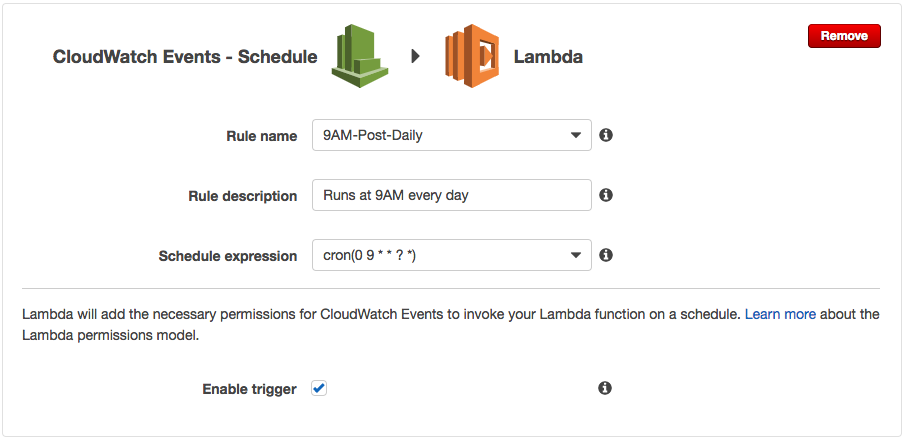Click the Enable trigger label text

pos(249,389)
